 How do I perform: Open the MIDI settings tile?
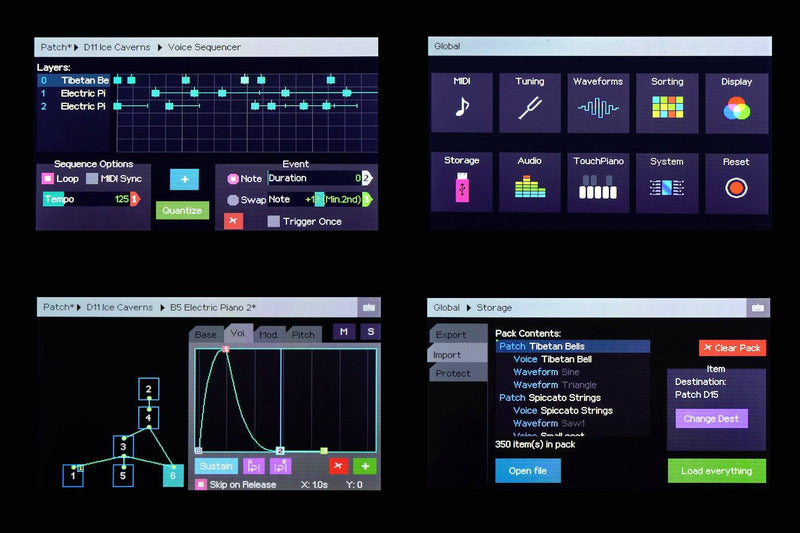point(461,103)
